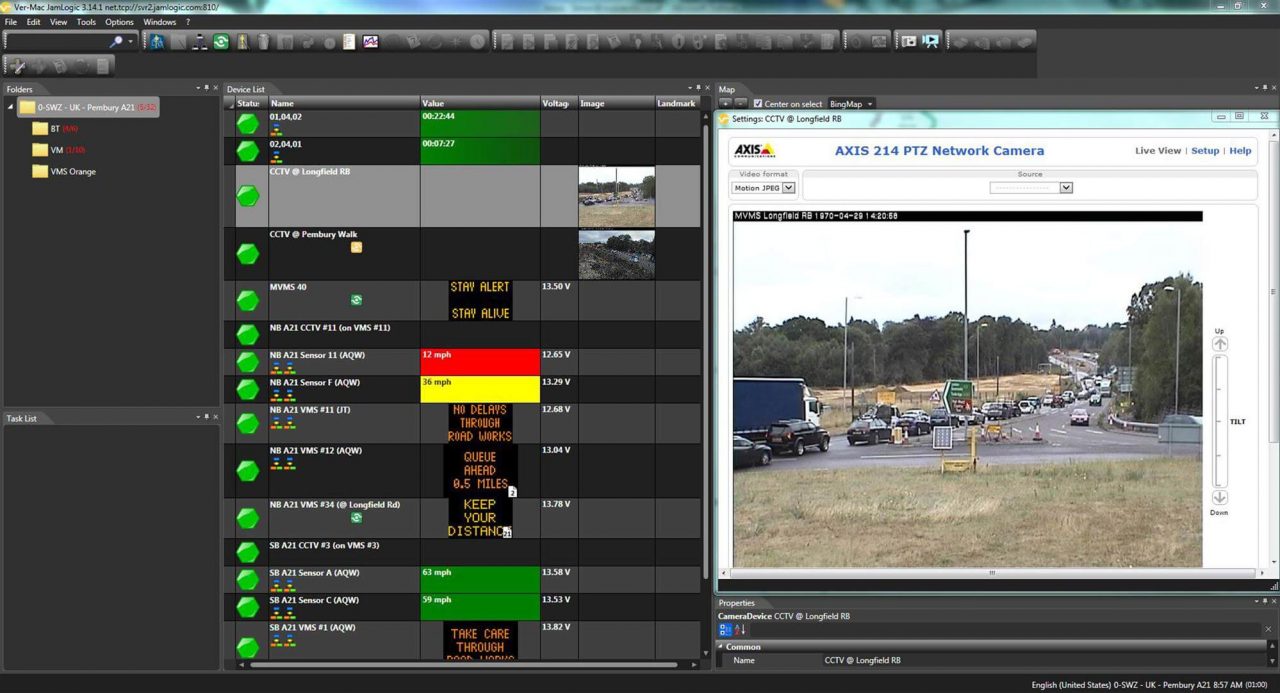The height and width of the screenshot is (693, 1280).
Task: Click the alphabetical sort icon in Properties
Action: pyautogui.click(x=741, y=630)
